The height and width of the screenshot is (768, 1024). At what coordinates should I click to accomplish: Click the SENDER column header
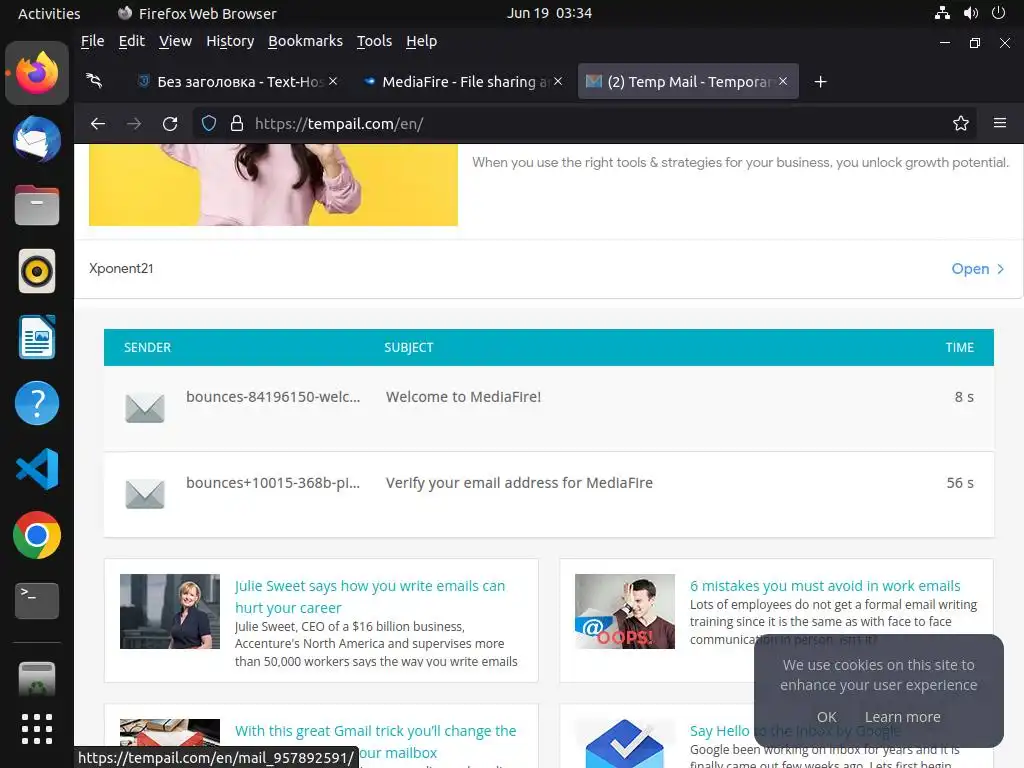(147, 347)
